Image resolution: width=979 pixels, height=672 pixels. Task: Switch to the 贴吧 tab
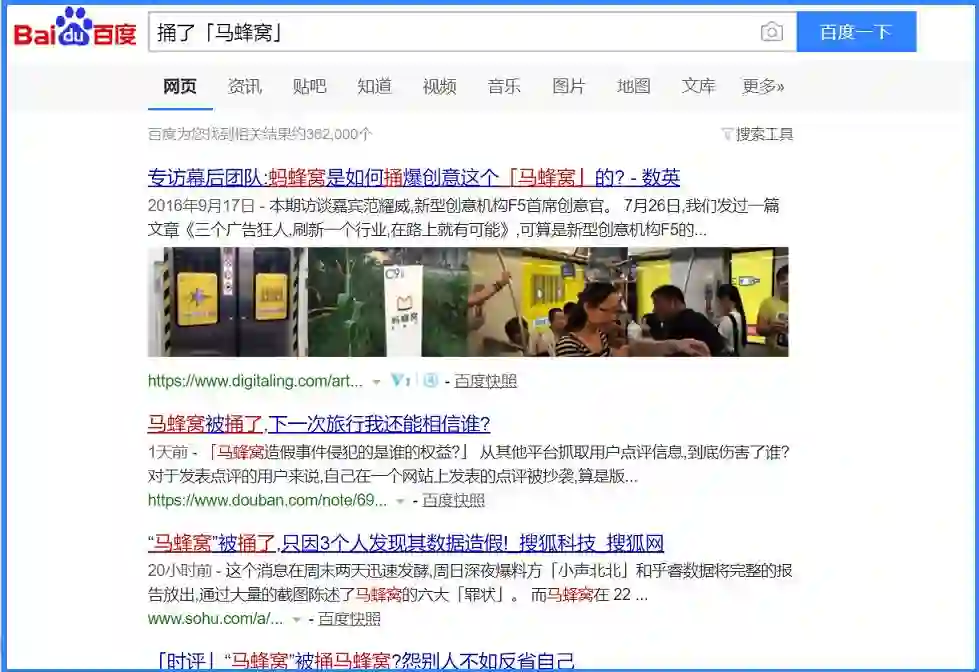pos(310,86)
